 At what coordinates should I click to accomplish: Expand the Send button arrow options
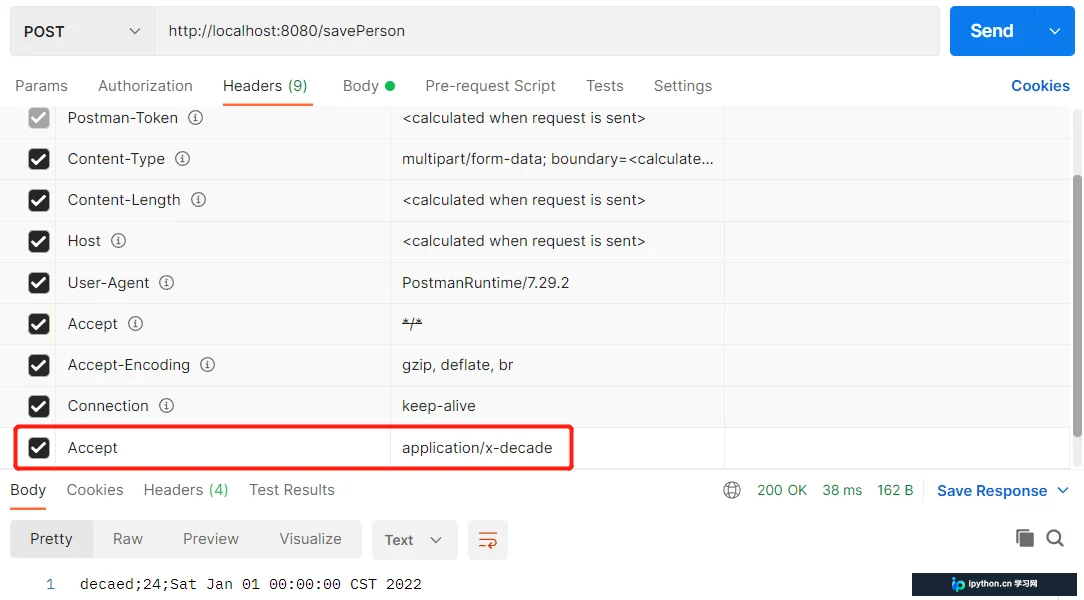click(x=1055, y=31)
